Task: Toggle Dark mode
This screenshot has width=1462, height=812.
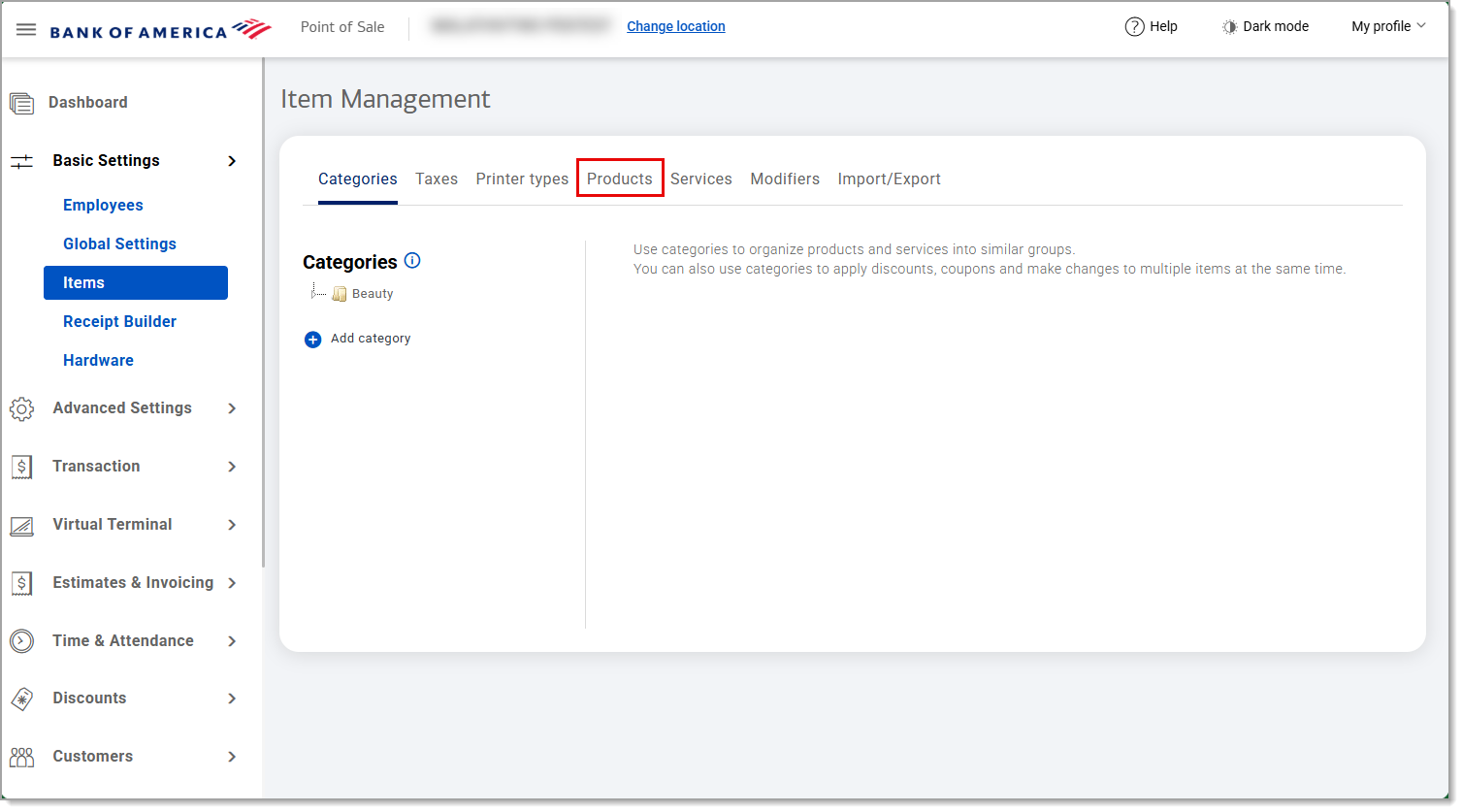Action: tap(1265, 26)
